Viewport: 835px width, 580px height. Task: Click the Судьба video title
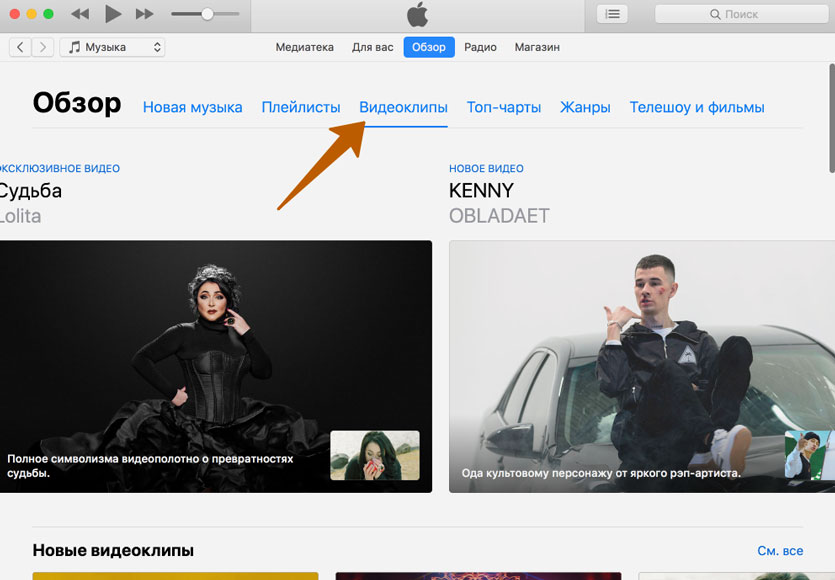tap(30, 191)
